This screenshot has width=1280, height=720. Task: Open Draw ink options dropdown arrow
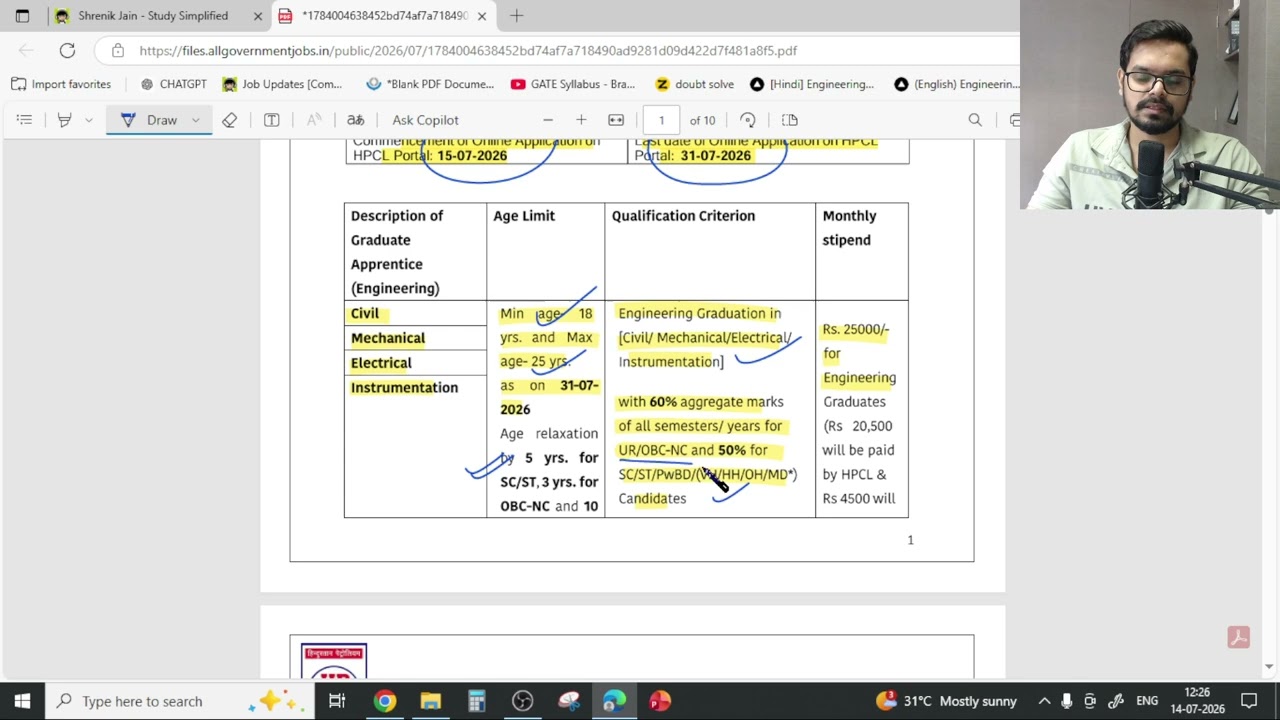[x=195, y=120]
